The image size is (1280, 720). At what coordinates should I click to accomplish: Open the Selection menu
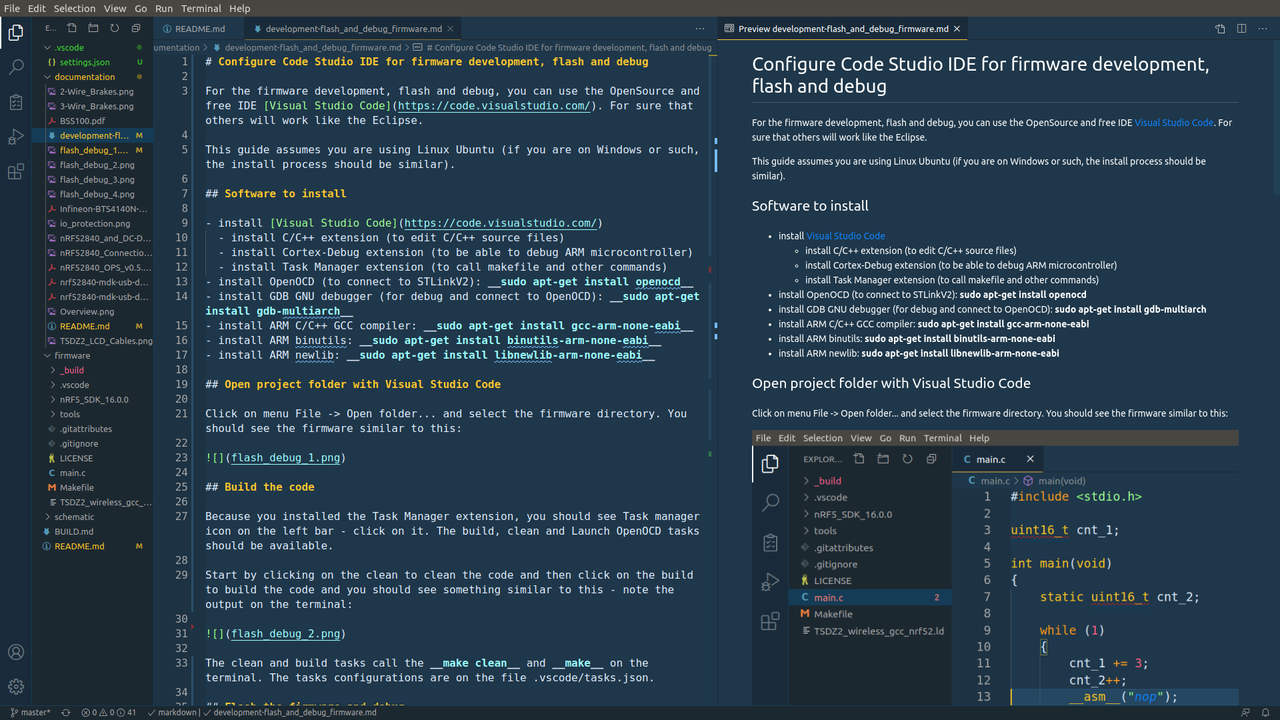tap(75, 8)
